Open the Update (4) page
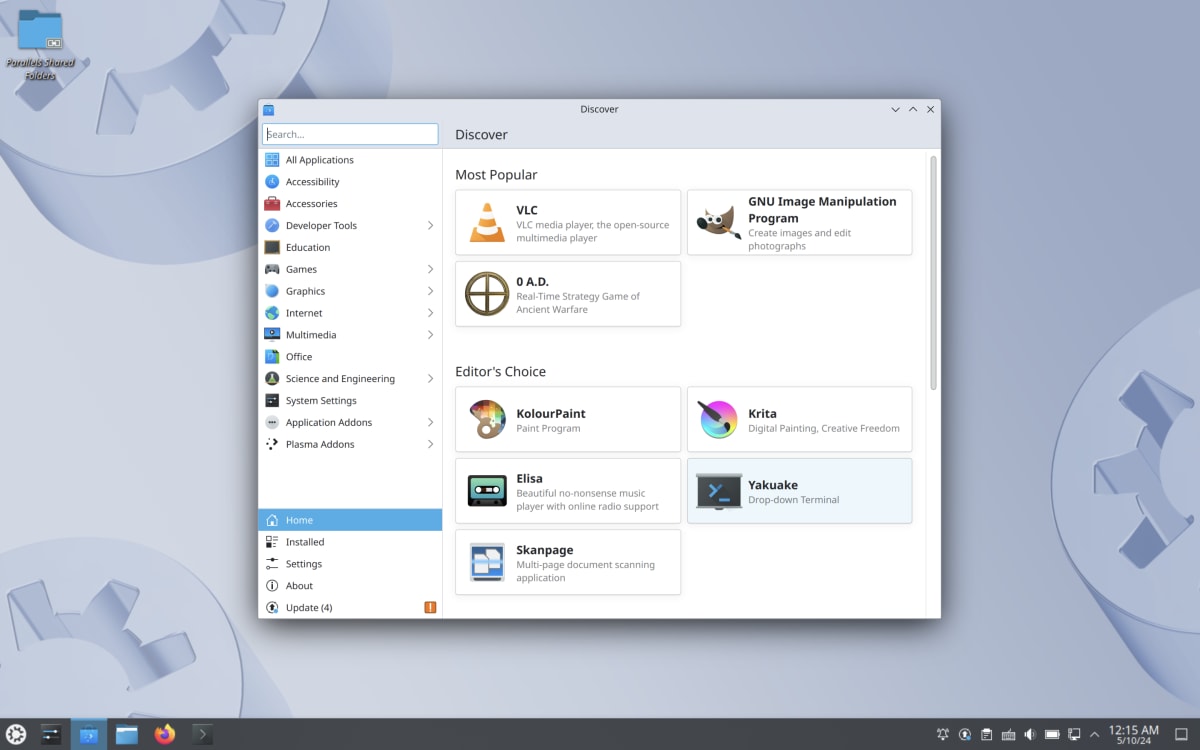Image resolution: width=1200 pixels, height=750 pixels. [350, 607]
